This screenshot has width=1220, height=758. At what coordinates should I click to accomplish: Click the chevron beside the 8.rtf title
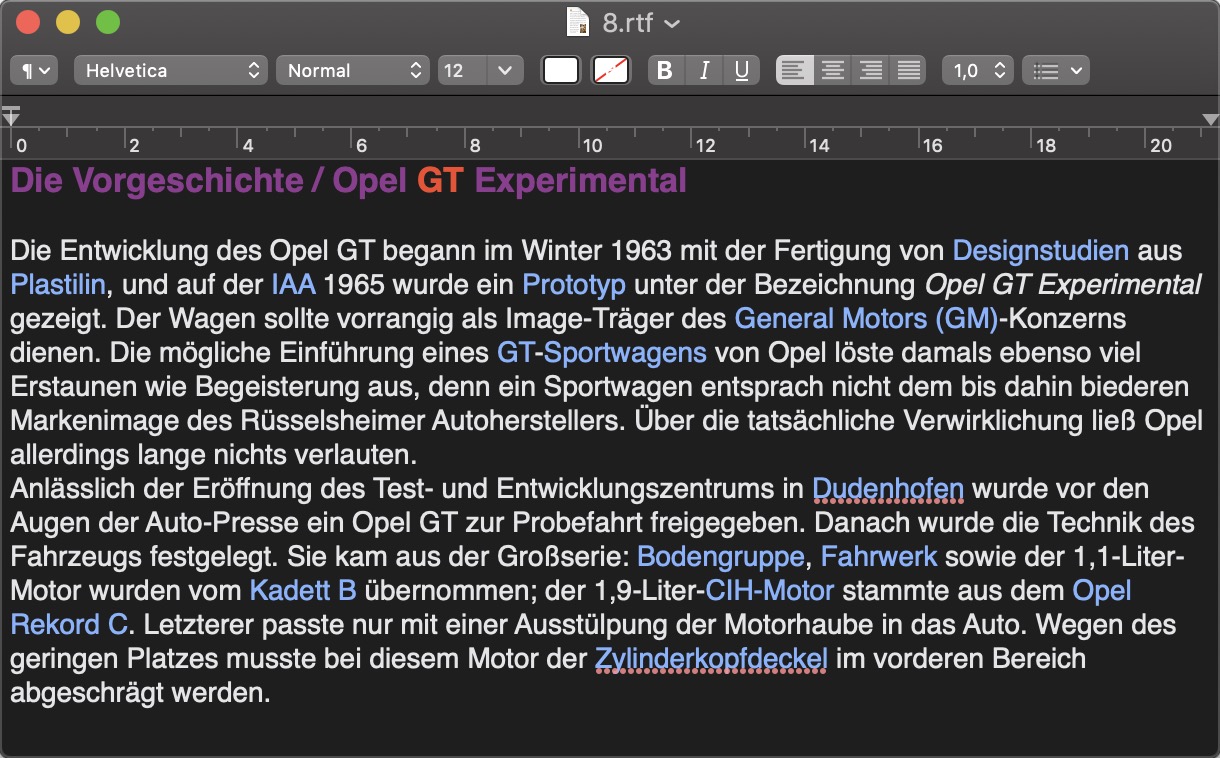click(672, 22)
